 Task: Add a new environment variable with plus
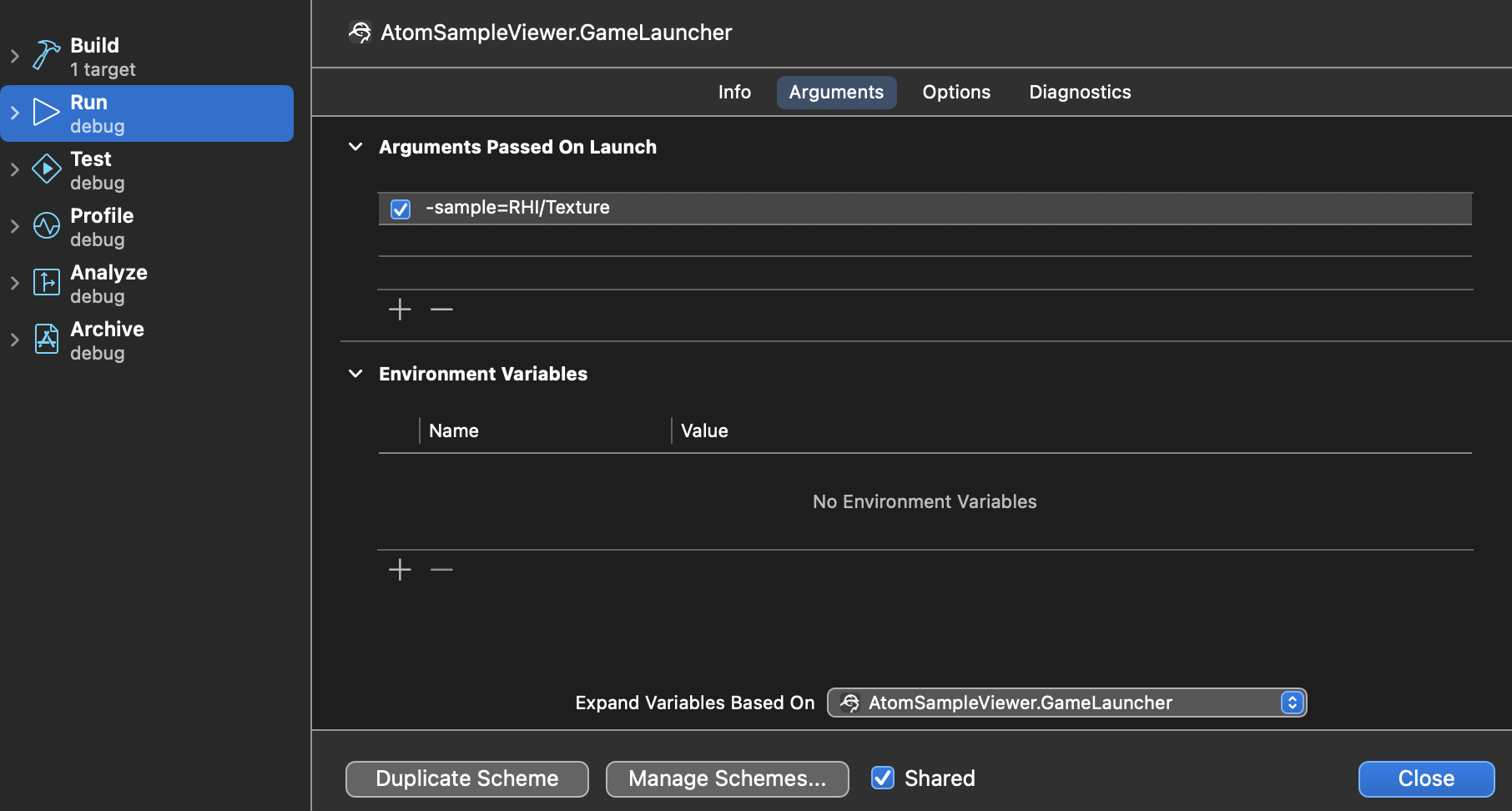[x=400, y=570]
